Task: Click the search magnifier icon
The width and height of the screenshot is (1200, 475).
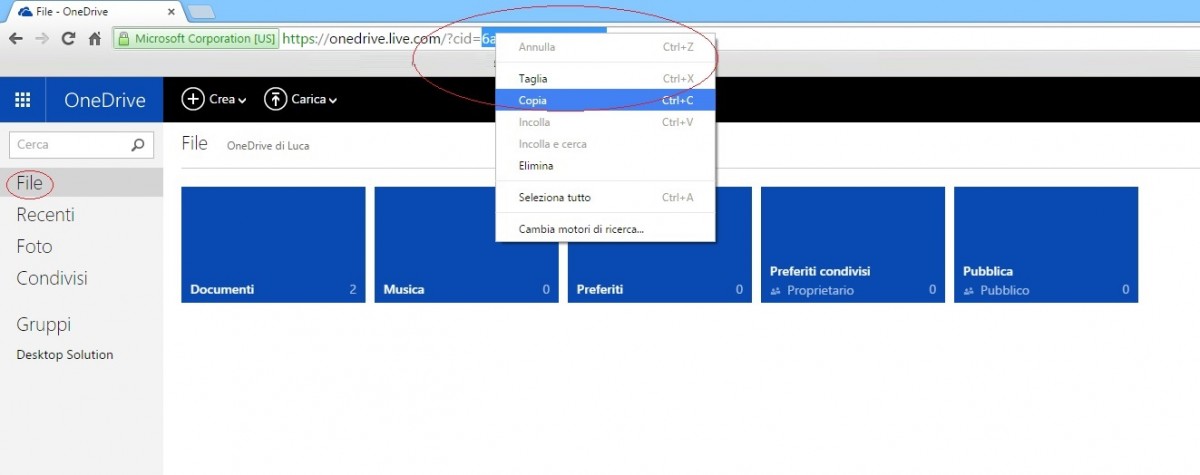Action: pos(138,144)
